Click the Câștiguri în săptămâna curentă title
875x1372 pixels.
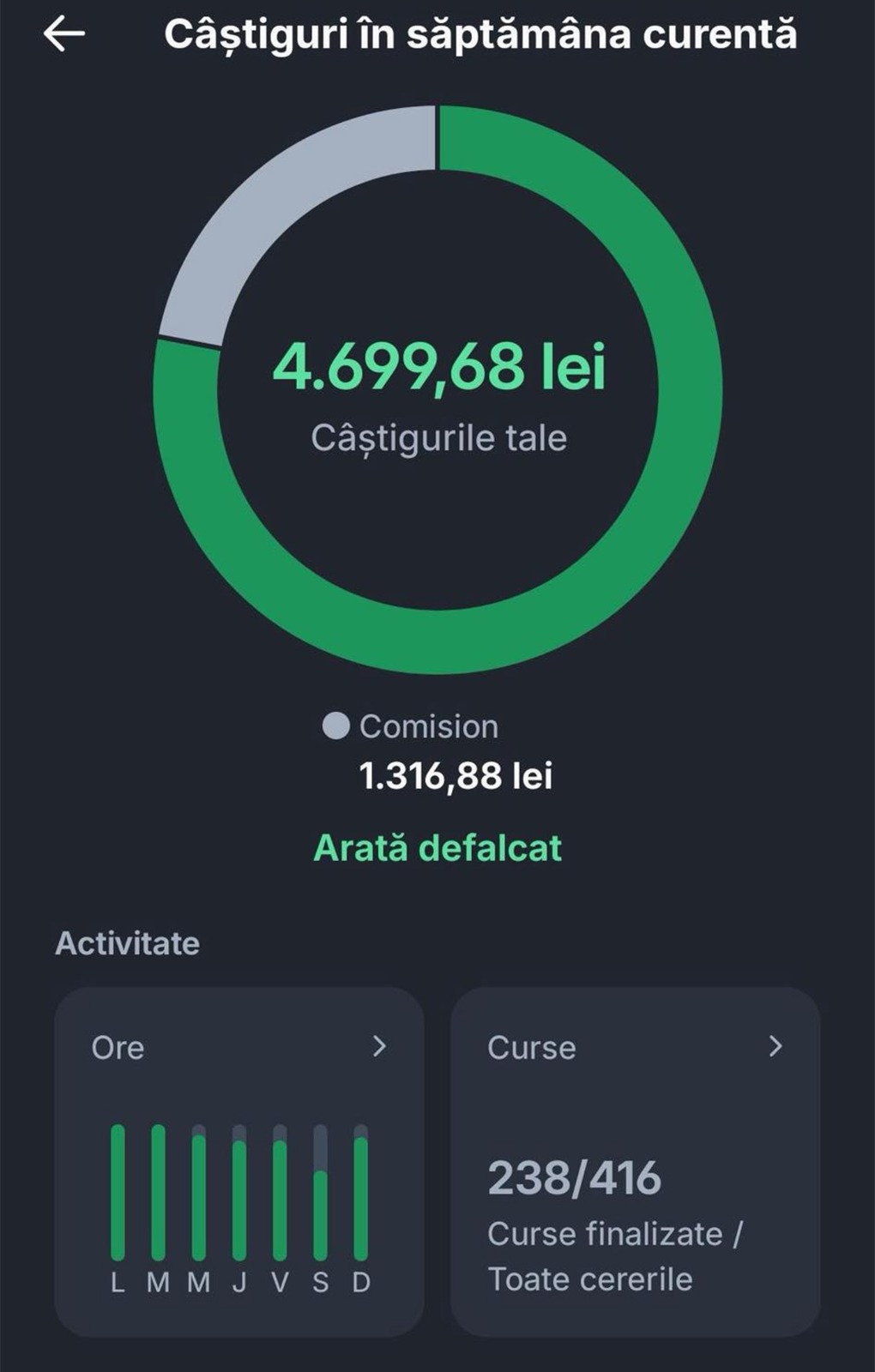point(480,35)
